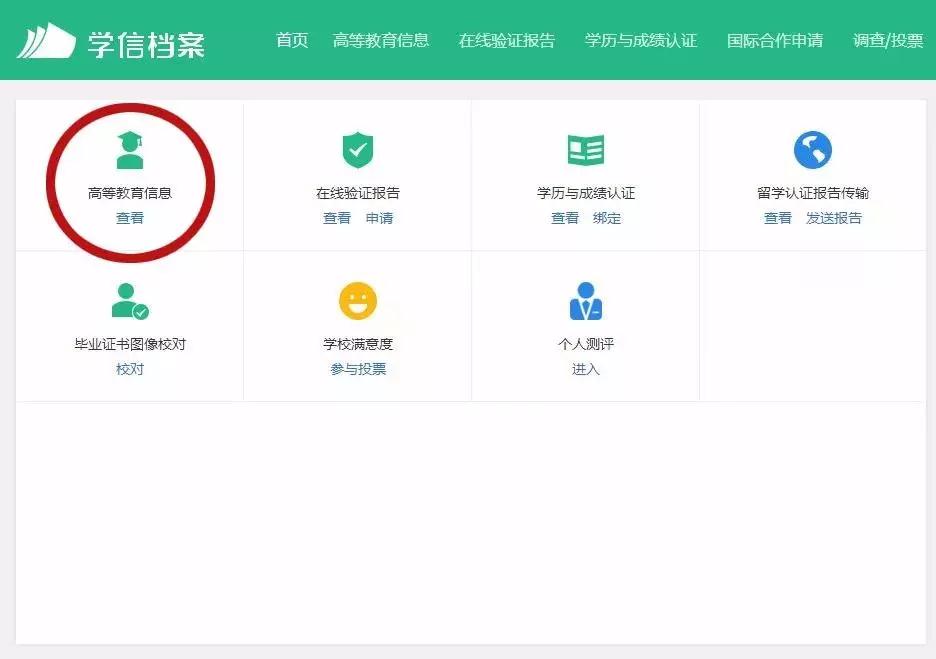The width and height of the screenshot is (936, 659).
Task: Click the 学信档案 logo icon
Action: tap(46, 41)
